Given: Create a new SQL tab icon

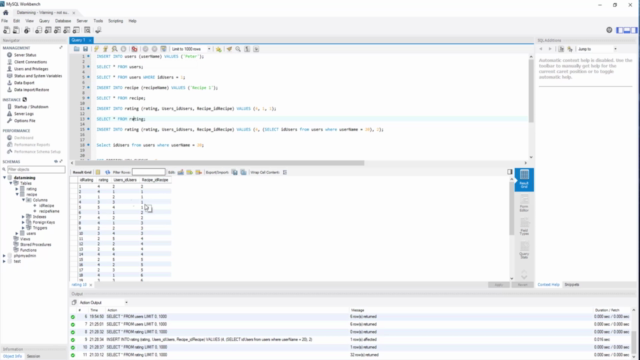Looking at the screenshot, I should point(7,30).
